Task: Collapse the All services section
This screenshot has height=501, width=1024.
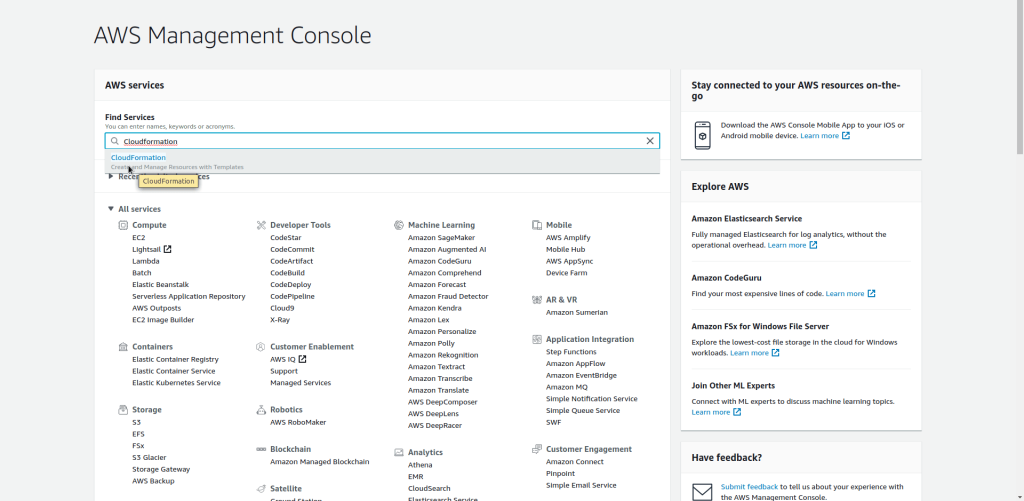Action: tap(111, 209)
